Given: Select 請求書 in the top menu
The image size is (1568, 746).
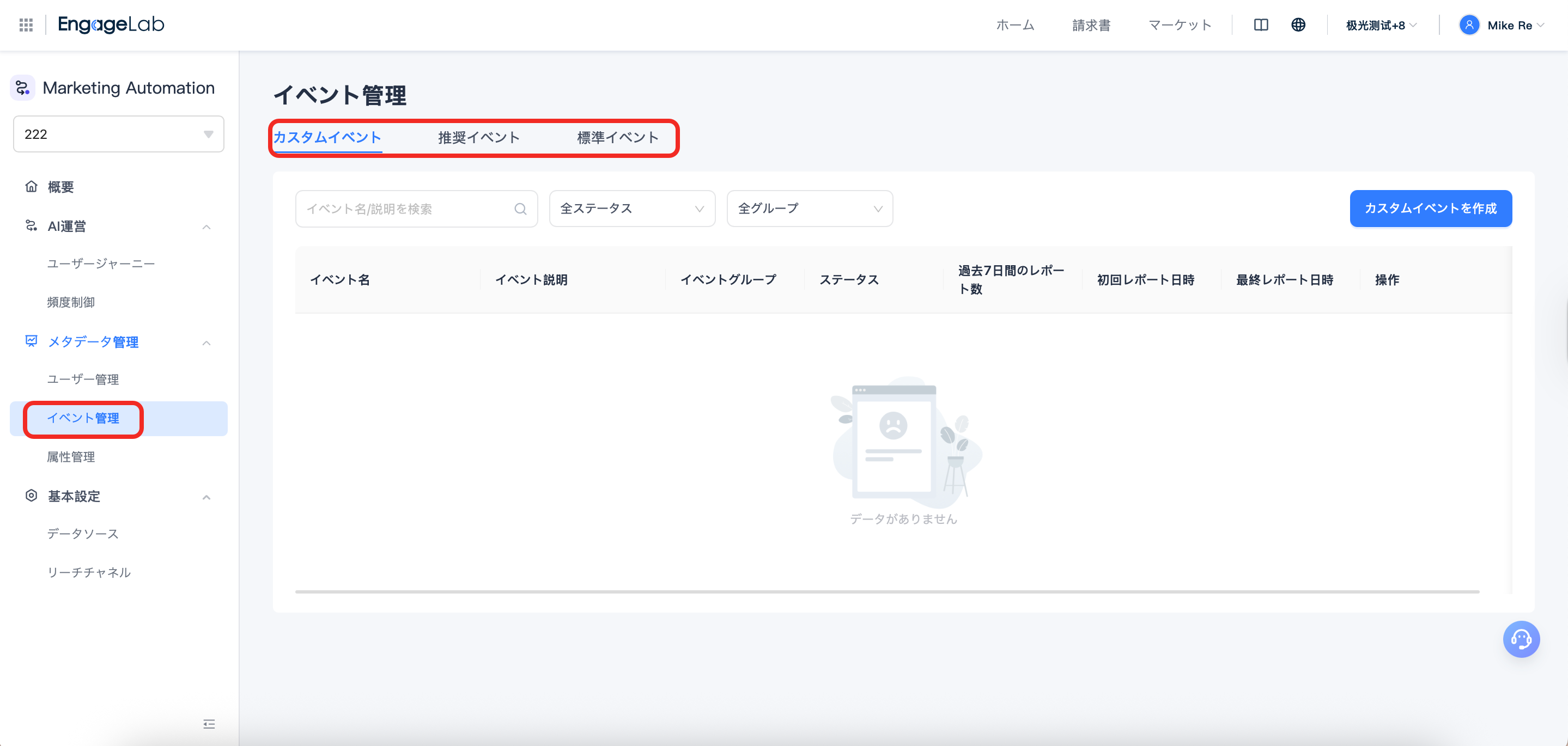Looking at the screenshot, I should coord(1091,25).
